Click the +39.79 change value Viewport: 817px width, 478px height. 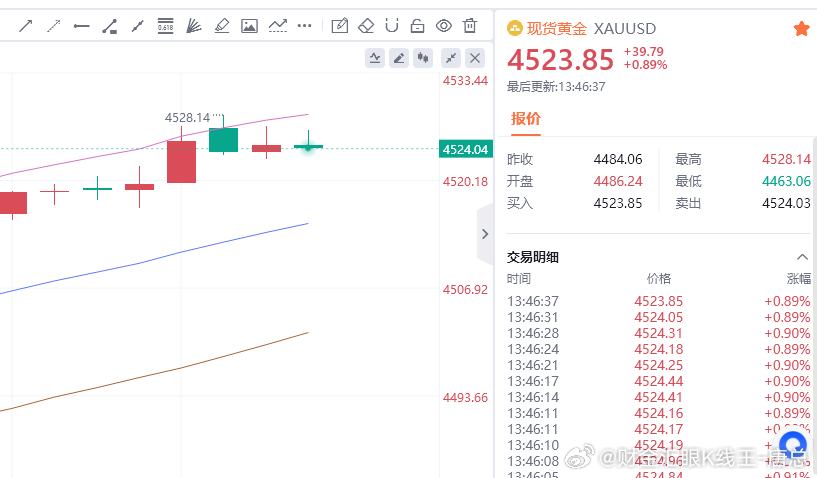(643, 52)
